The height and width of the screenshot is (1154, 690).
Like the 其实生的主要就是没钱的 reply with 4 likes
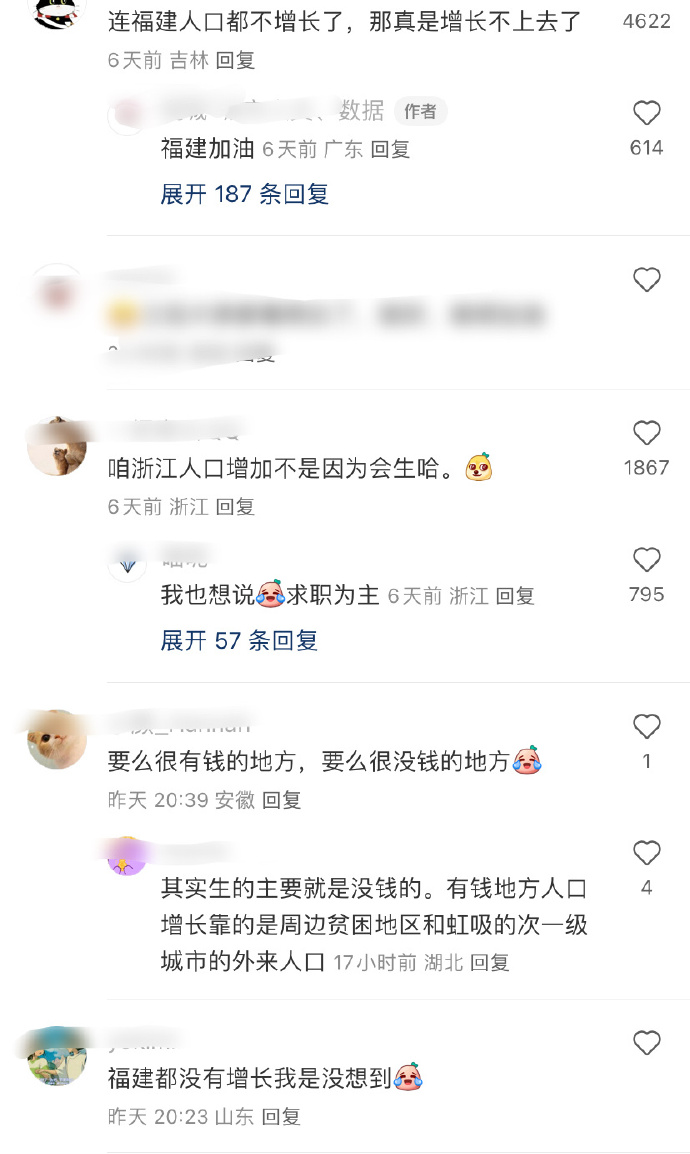(647, 853)
